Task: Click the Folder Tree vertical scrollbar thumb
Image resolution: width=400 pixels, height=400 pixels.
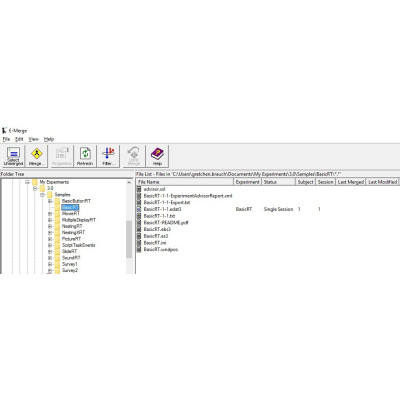Action: click(129, 239)
